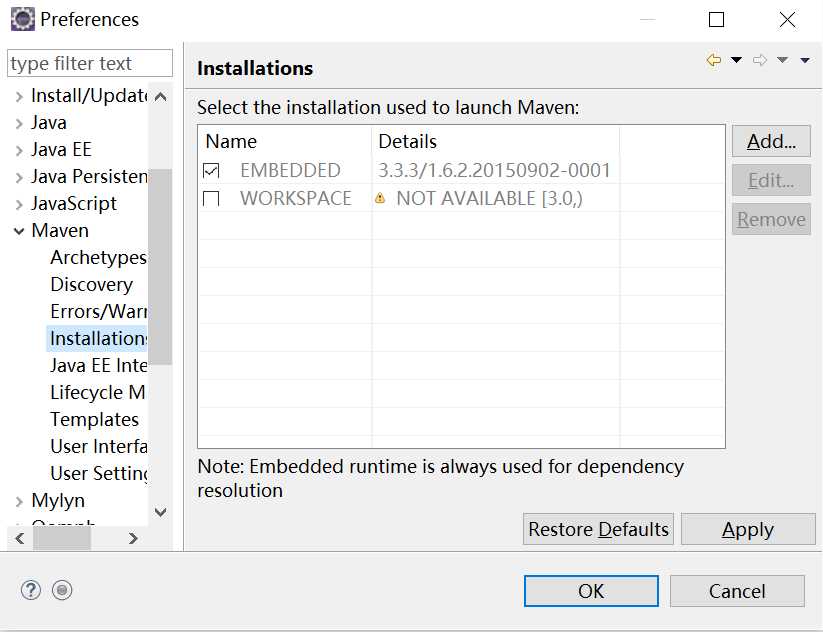
Task: Click the forward navigation arrow icon
Action: point(760,61)
